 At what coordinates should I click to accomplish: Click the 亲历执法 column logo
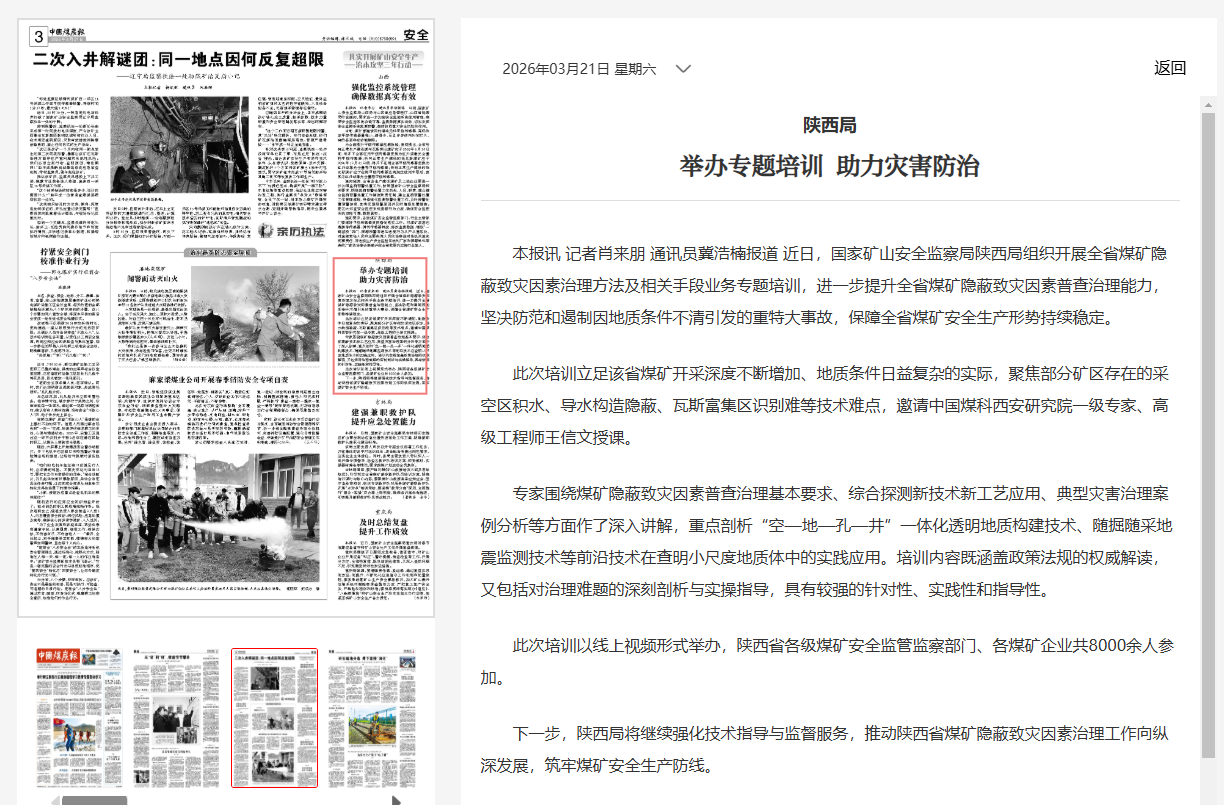tap(291, 231)
